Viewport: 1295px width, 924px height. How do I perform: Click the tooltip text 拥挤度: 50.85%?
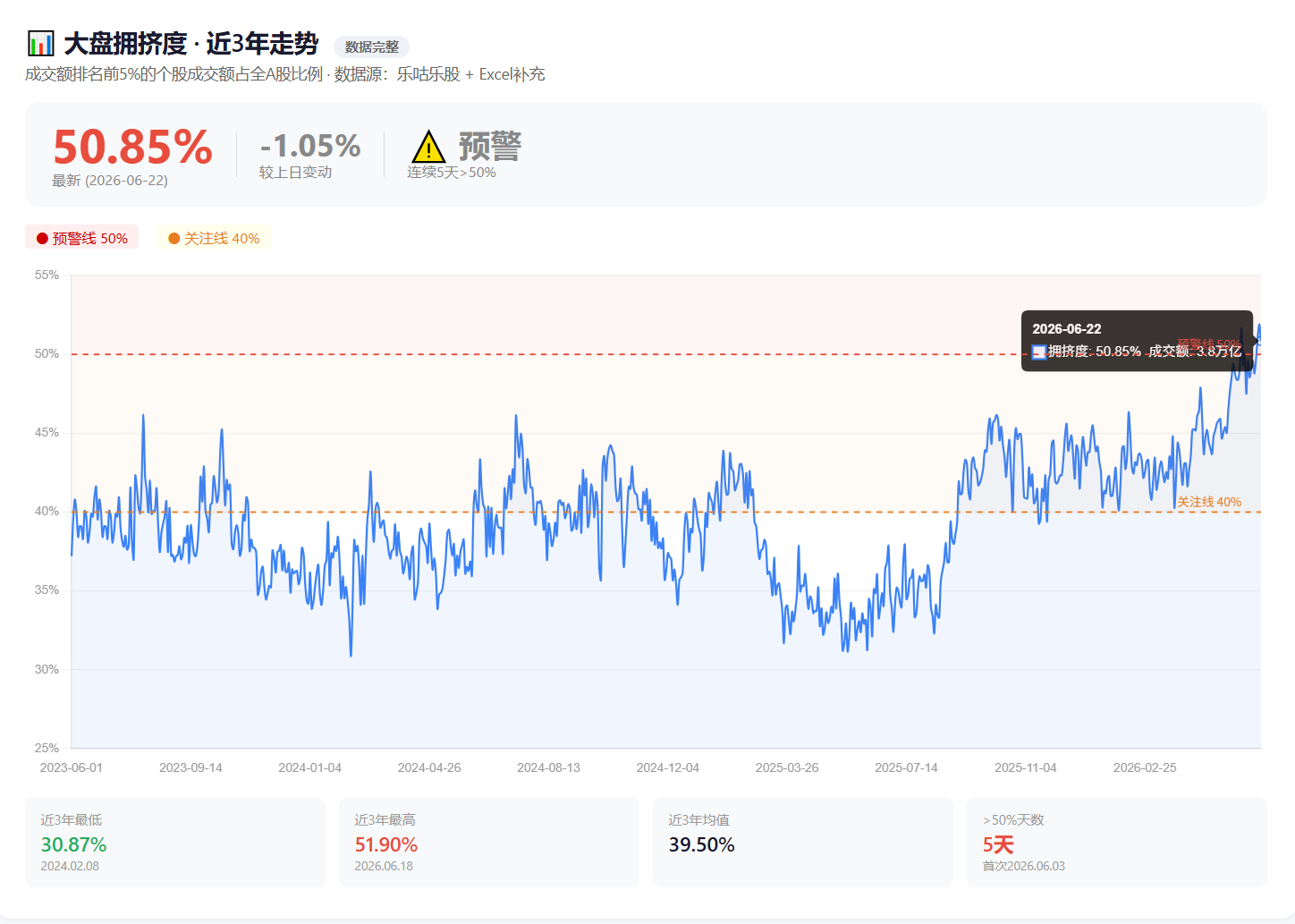pos(1095,352)
